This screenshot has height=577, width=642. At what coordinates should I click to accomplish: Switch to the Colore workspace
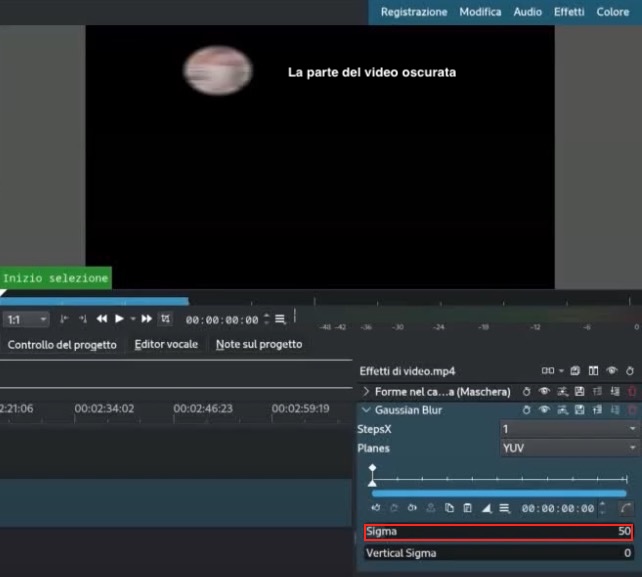click(x=613, y=12)
